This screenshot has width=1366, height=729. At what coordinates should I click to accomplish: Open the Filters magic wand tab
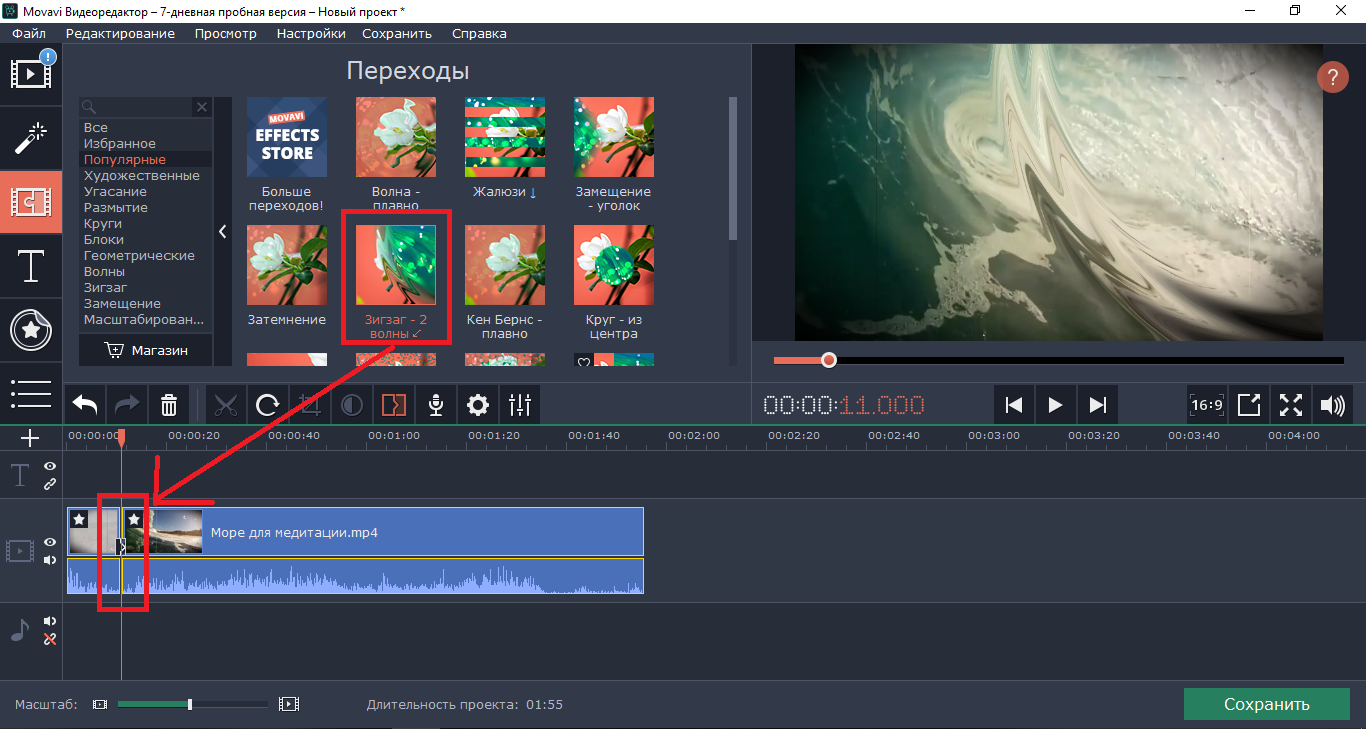(x=31, y=137)
